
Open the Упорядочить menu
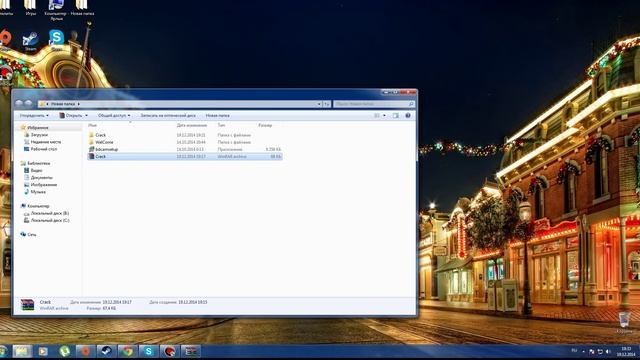pos(34,116)
